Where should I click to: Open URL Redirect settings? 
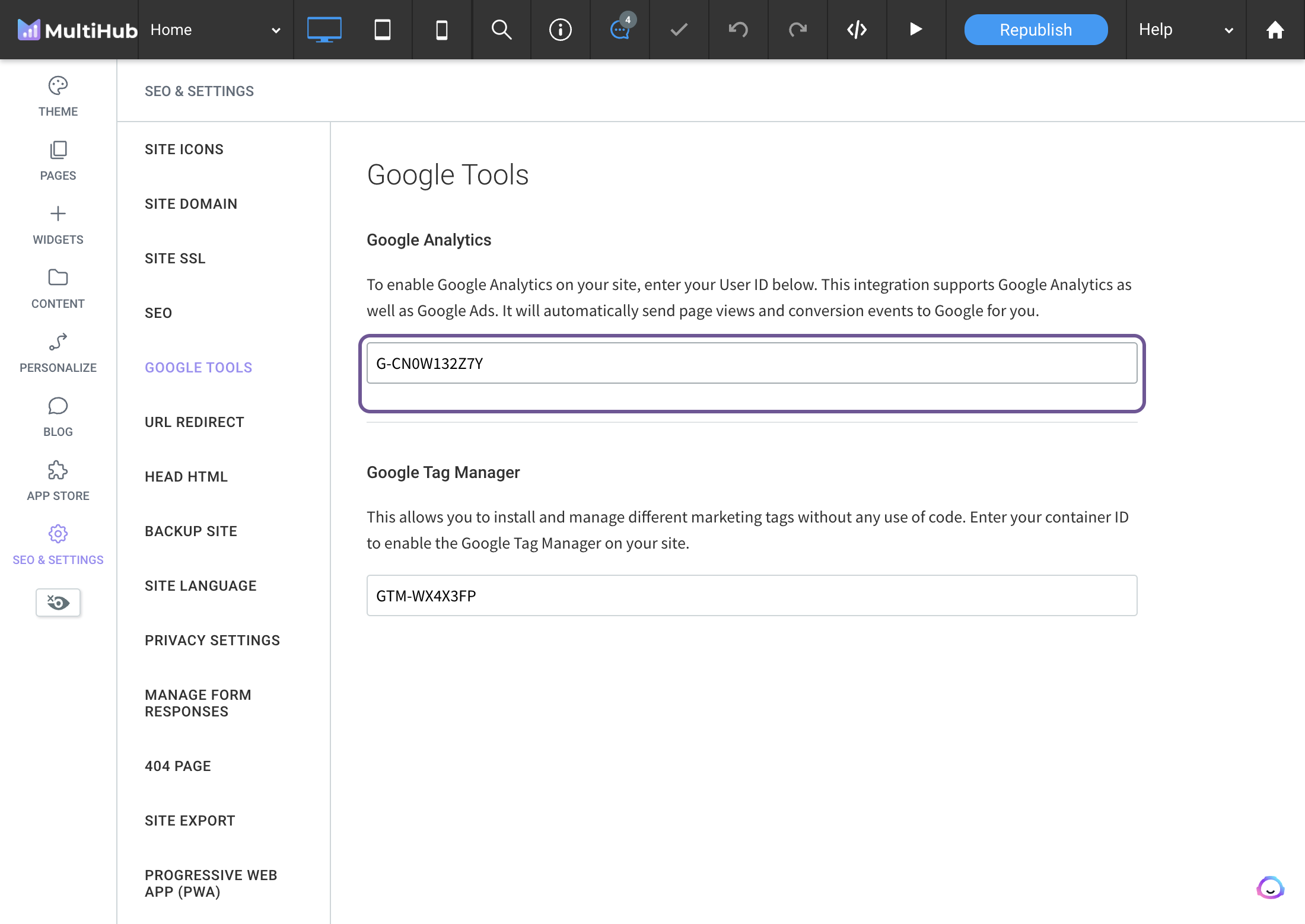[x=195, y=422]
